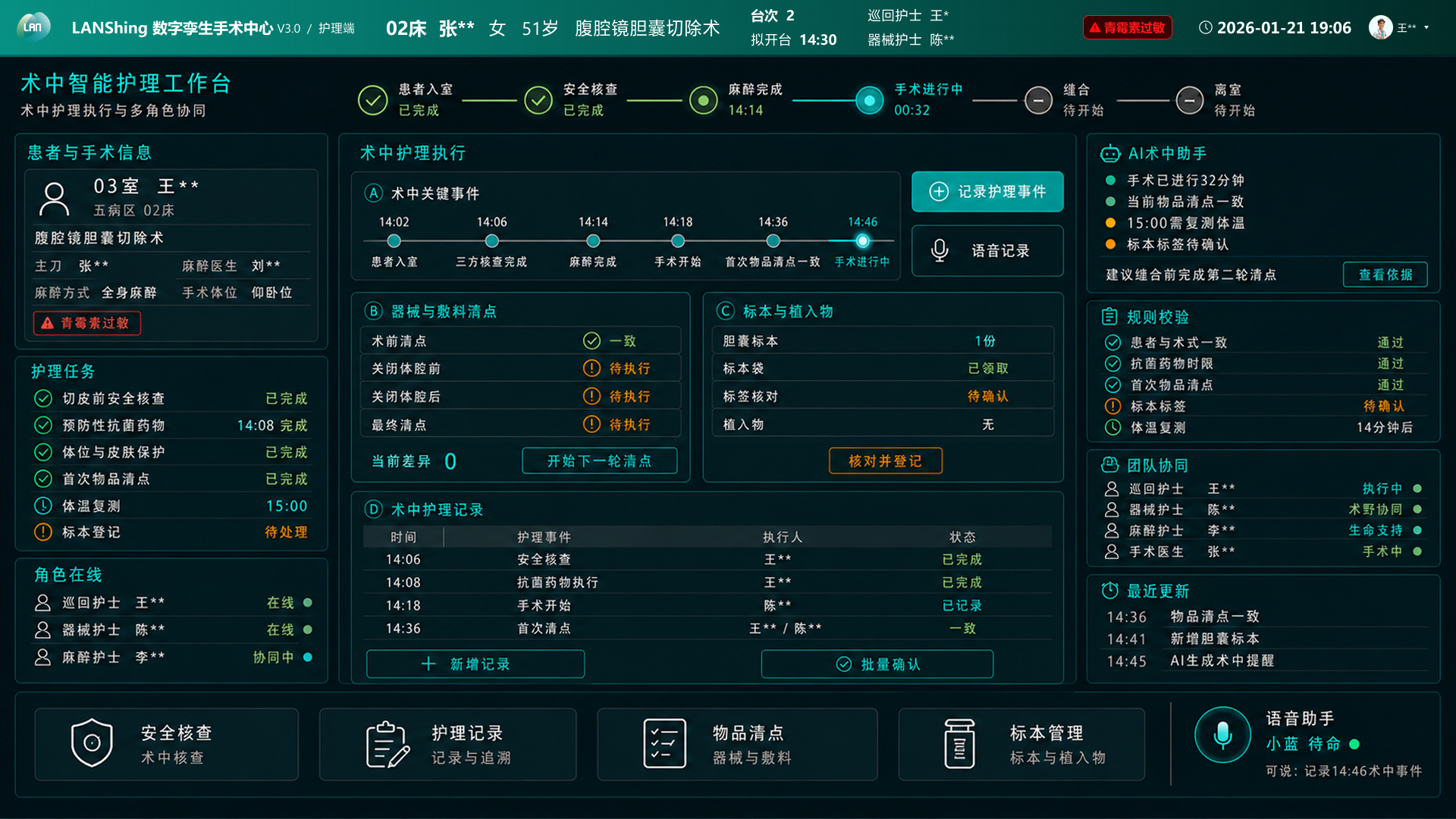Click the 记录护理事件 button
Image resolution: width=1456 pixels, height=819 pixels.
coord(987,192)
